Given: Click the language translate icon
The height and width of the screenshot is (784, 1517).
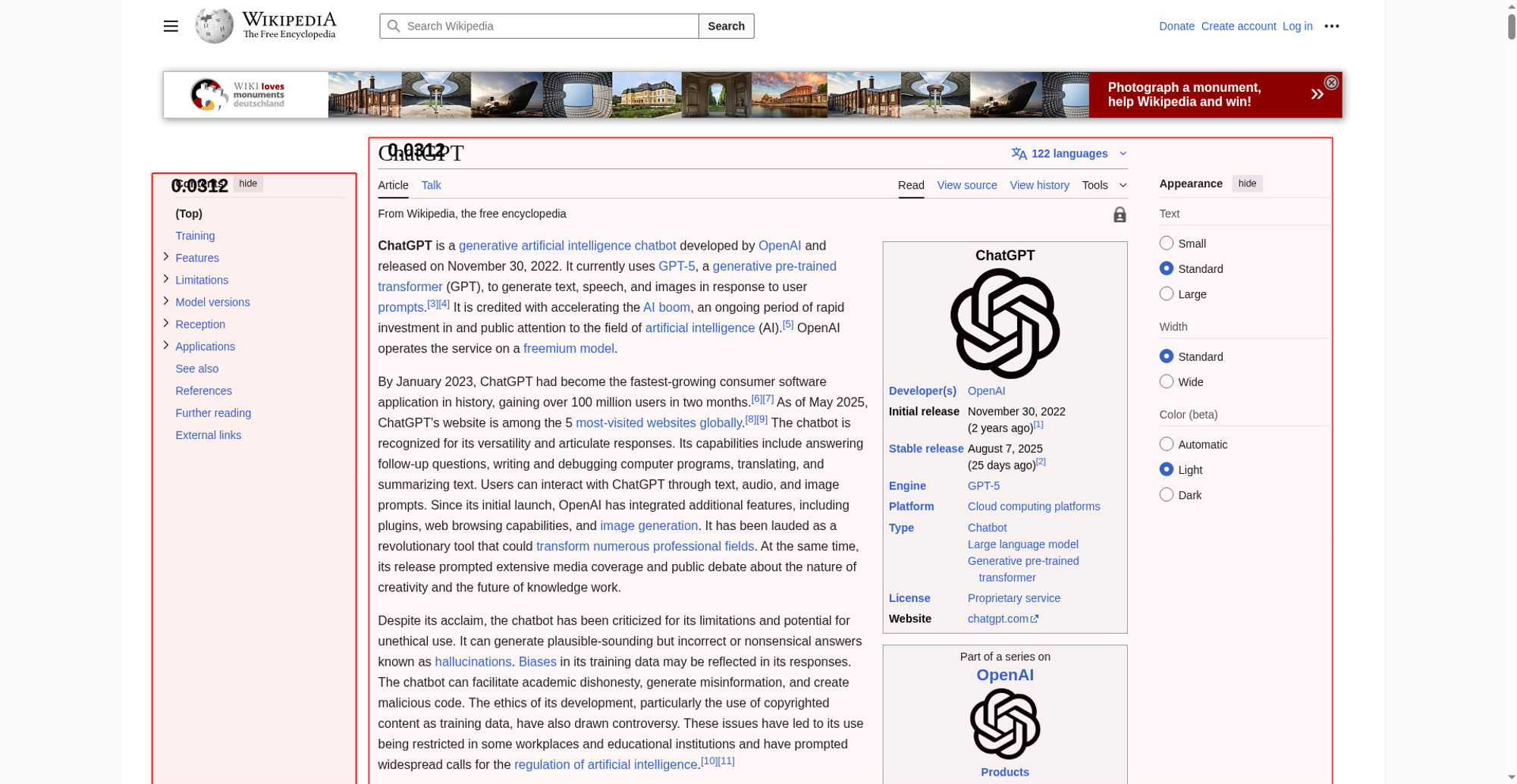Looking at the screenshot, I should 1019,154.
